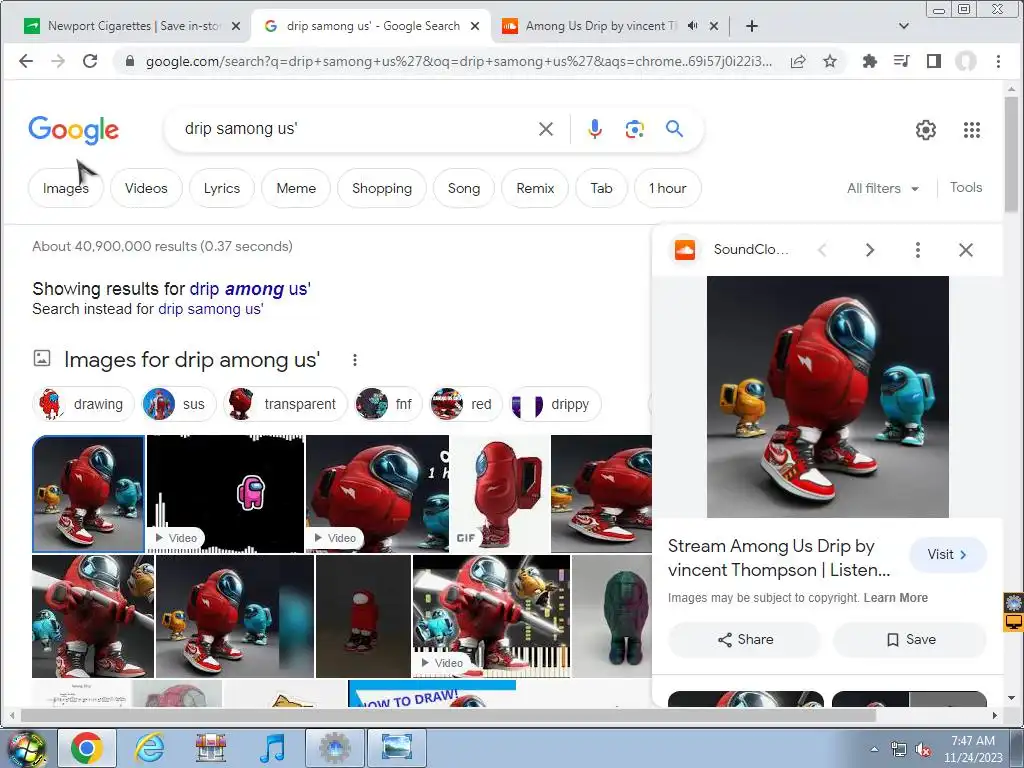1024x768 pixels.
Task: Start voice search with microphone
Action: (594, 129)
